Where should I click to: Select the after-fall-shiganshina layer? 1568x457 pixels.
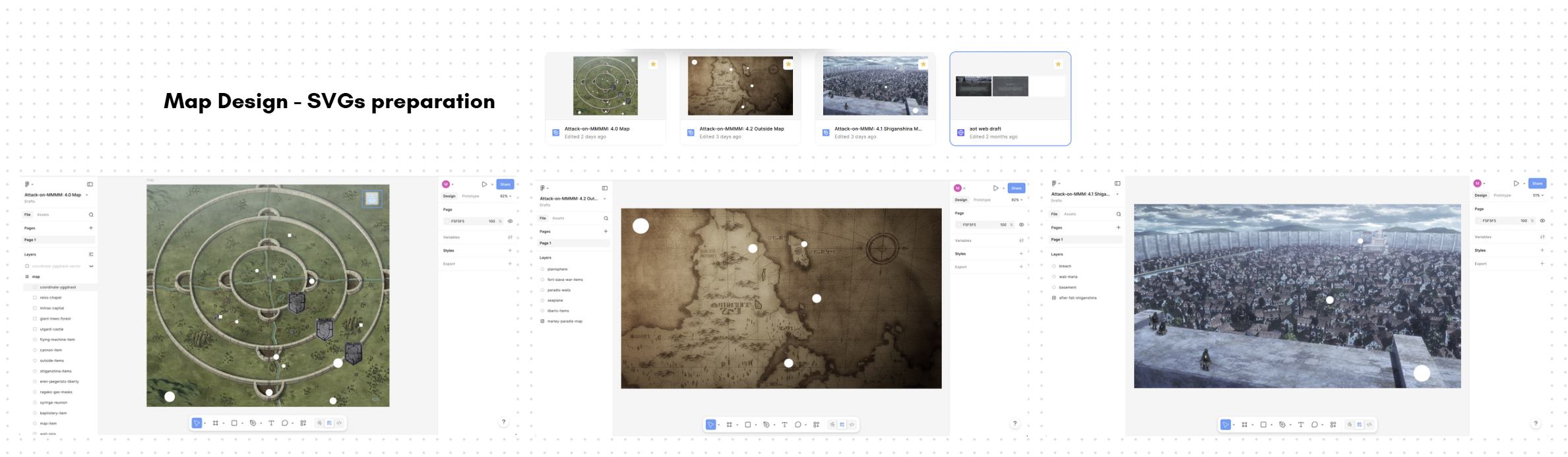[x=1078, y=298]
